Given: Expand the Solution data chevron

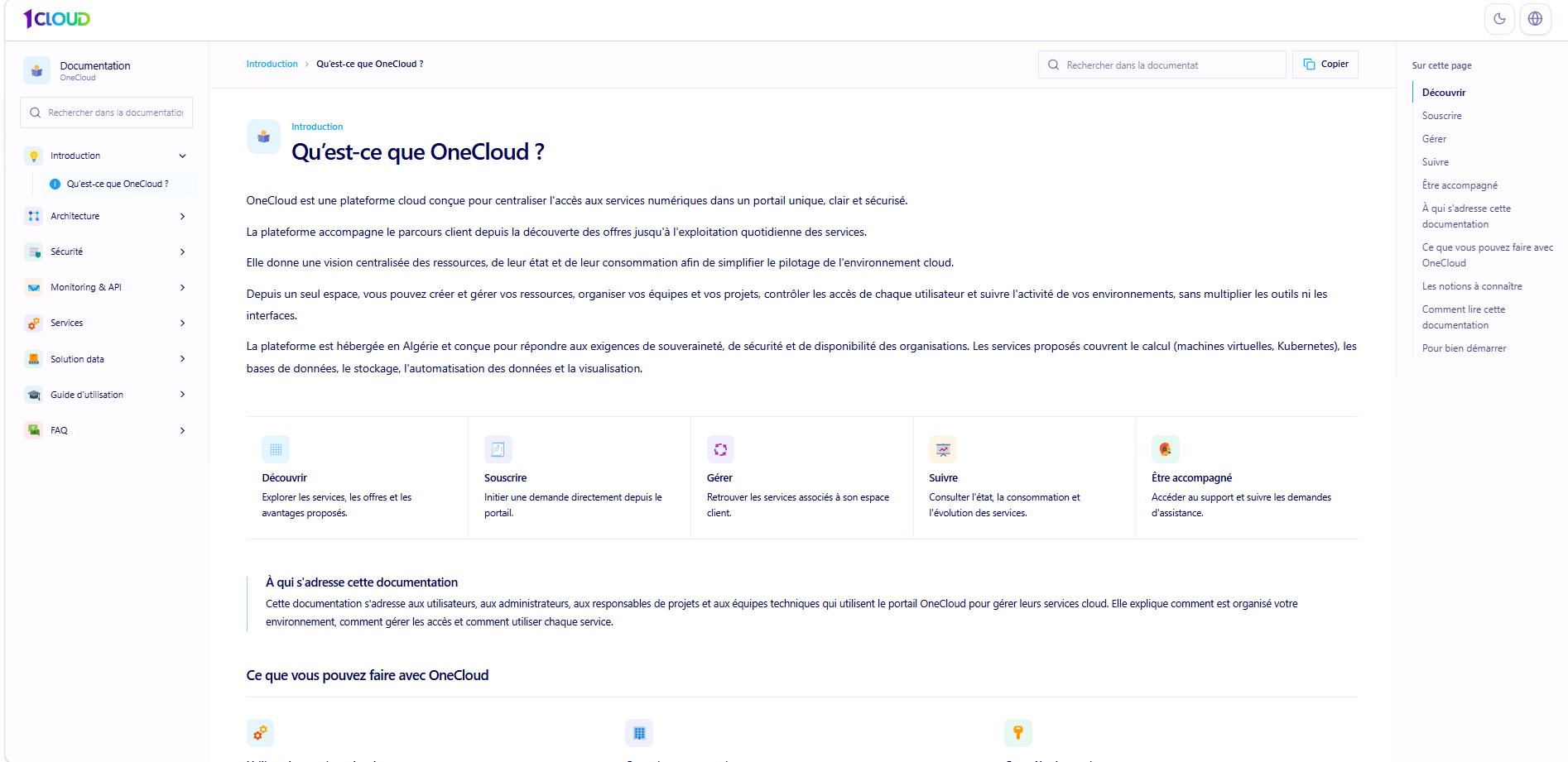Looking at the screenshot, I should coord(183,359).
